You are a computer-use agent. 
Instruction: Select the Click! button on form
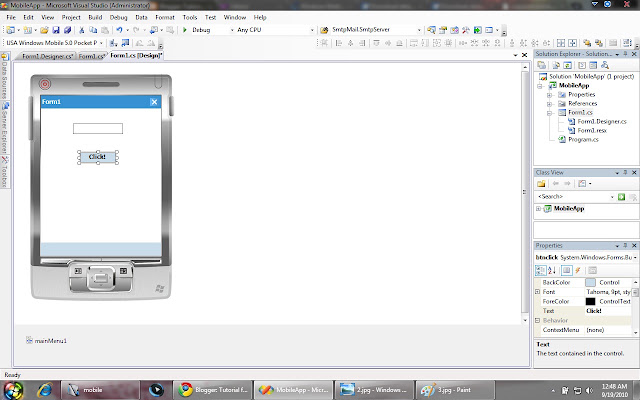point(98,157)
